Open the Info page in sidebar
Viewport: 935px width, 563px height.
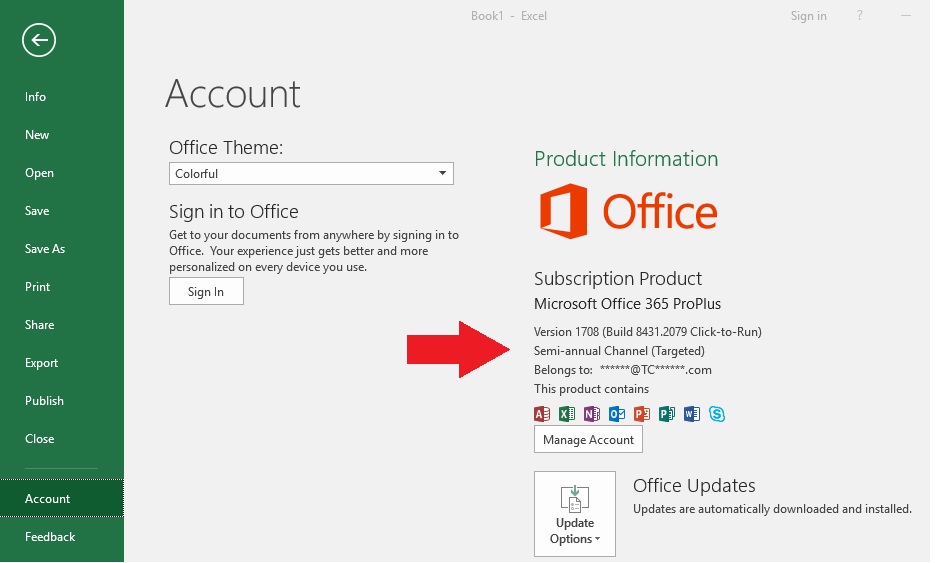click(36, 97)
